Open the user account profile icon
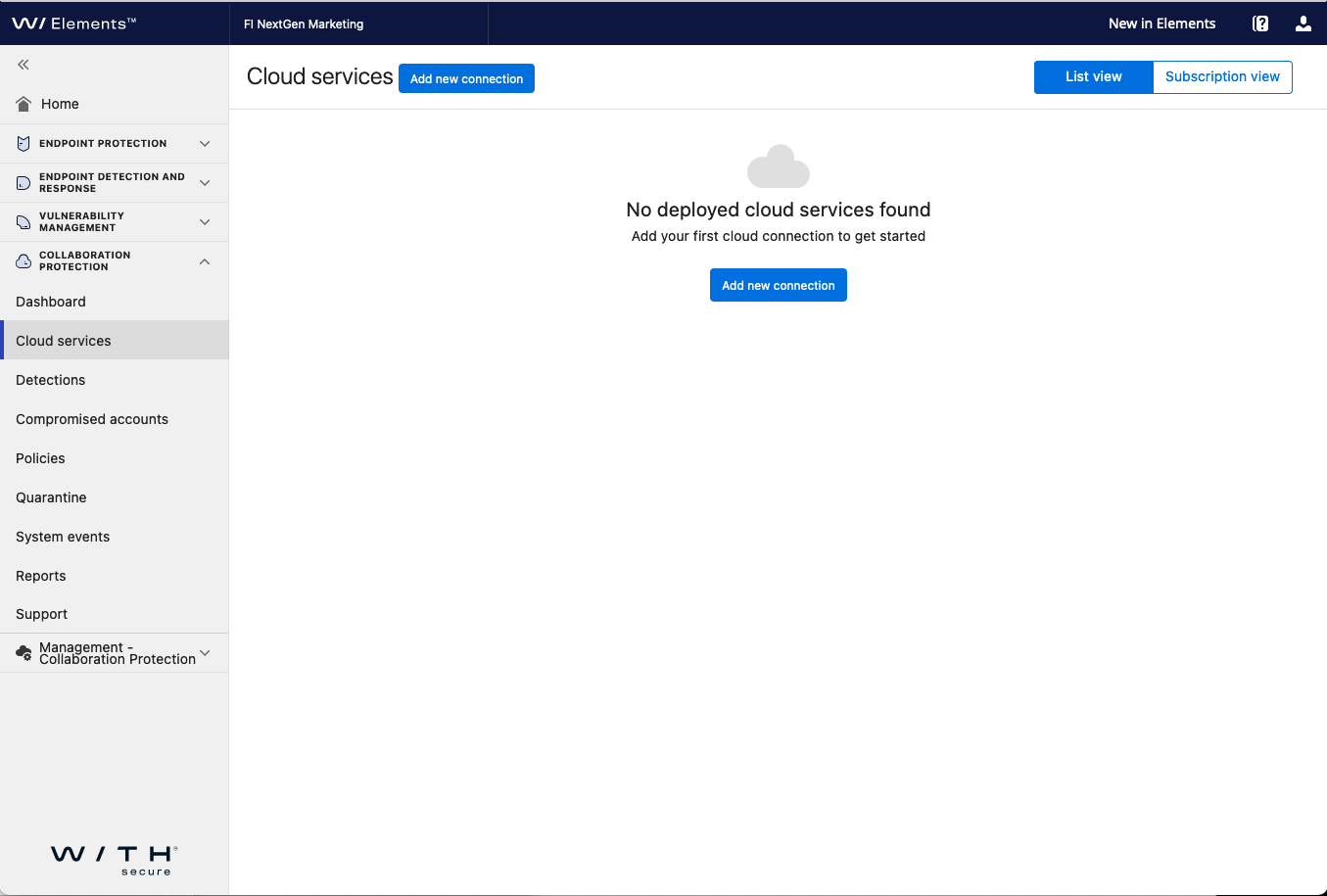The height and width of the screenshot is (896, 1327). [1303, 24]
